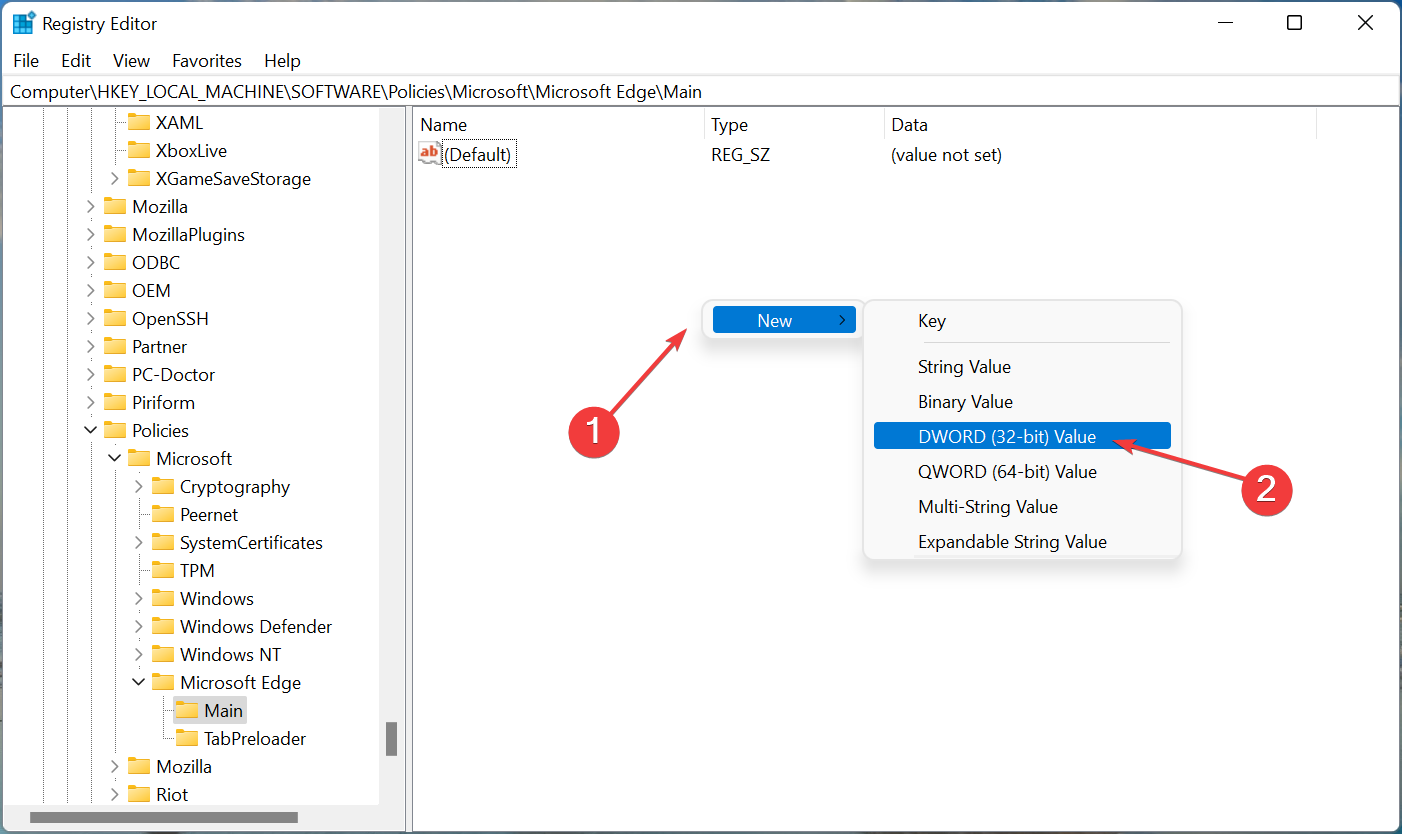Click the (Default) string value icon

(x=428, y=153)
